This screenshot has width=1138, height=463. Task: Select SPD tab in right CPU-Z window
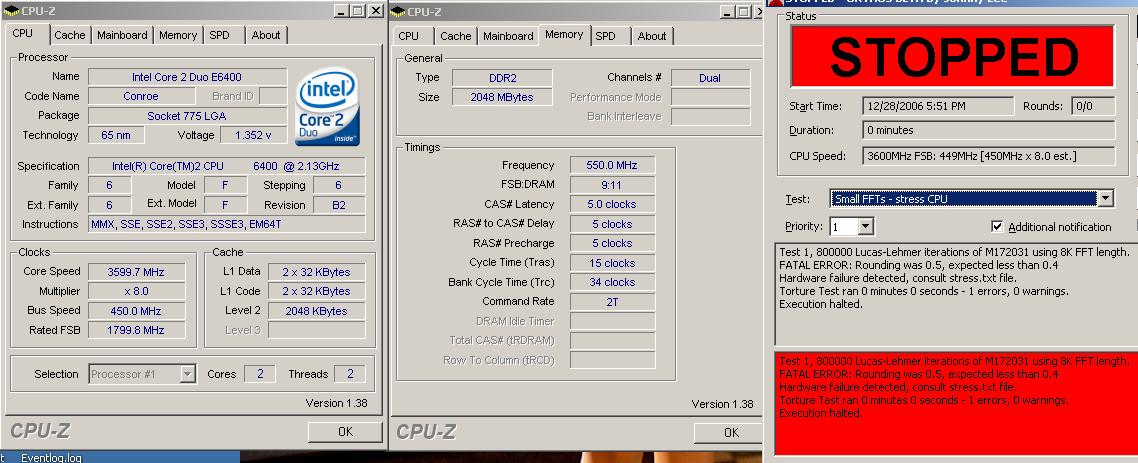click(x=605, y=36)
